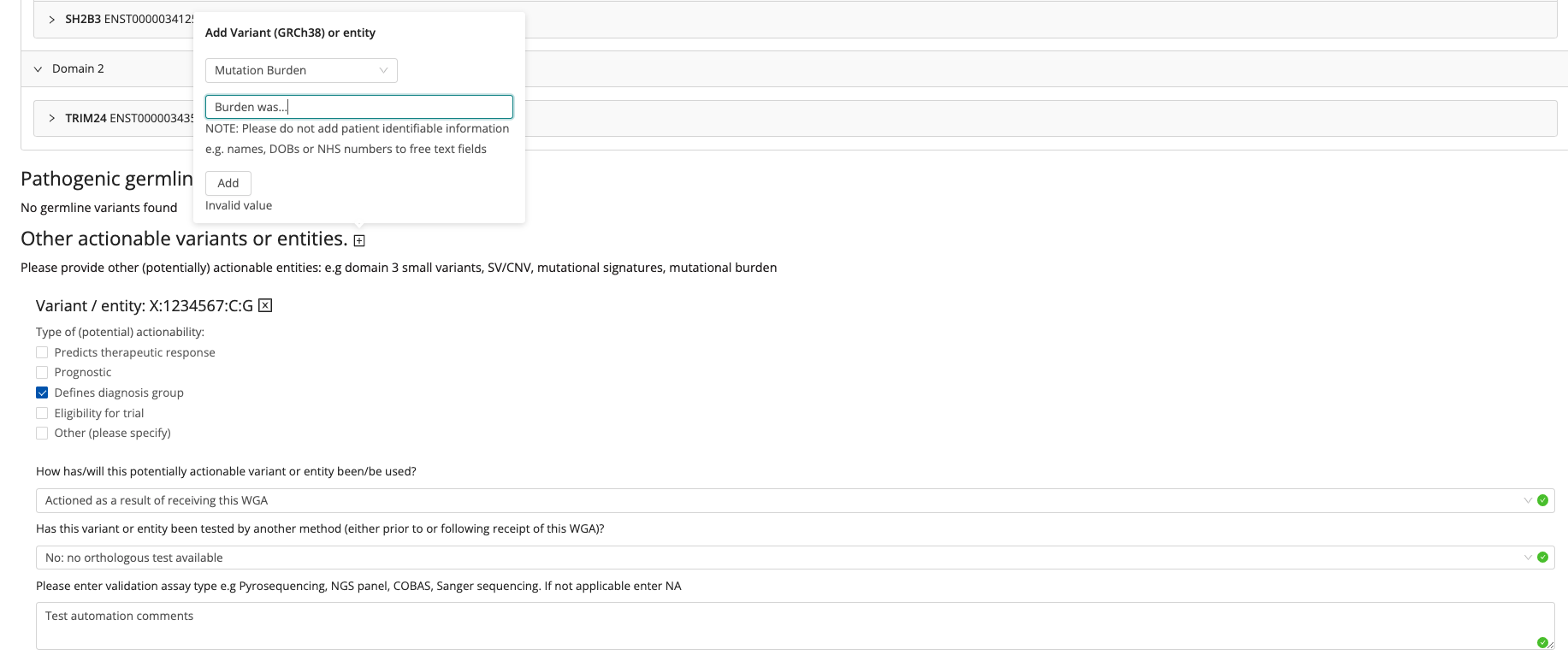Click into the 'Burden was...' text field
The width and height of the screenshot is (1568, 661).
pos(359,107)
